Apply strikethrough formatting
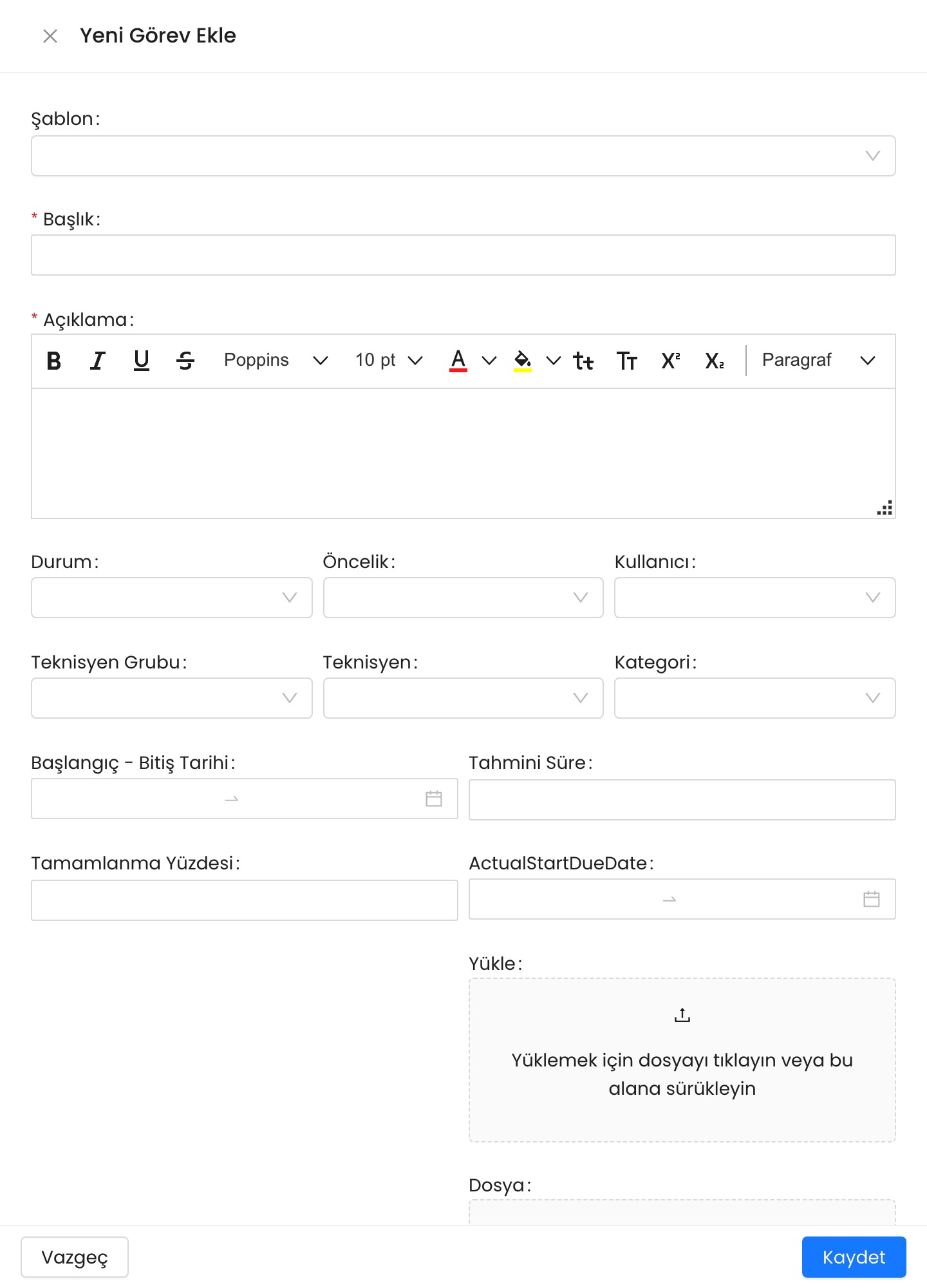Image resolution: width=927 pixels, height=1288 pixels. pyautogui.click(x=185, y=361)
